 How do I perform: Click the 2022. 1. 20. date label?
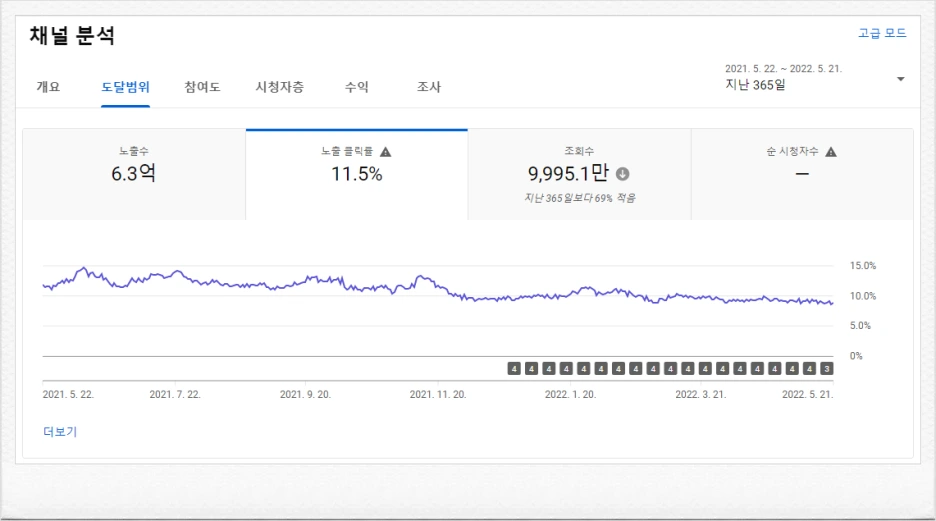pyautogui.click(x=570, y=394)
